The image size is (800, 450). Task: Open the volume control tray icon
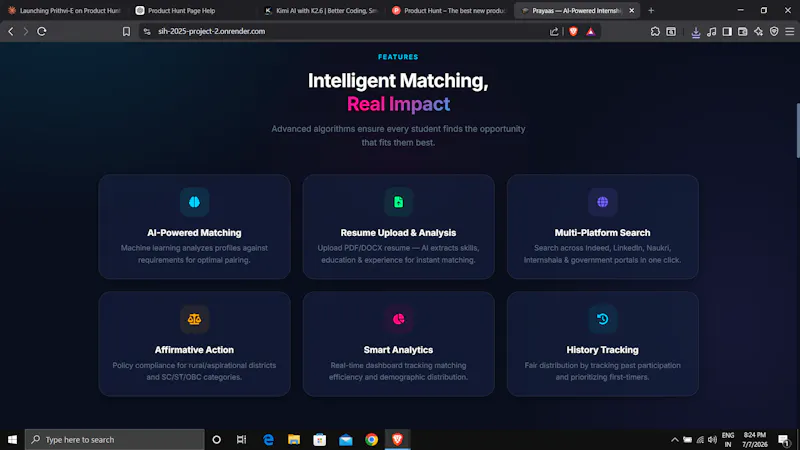point(712,439)
